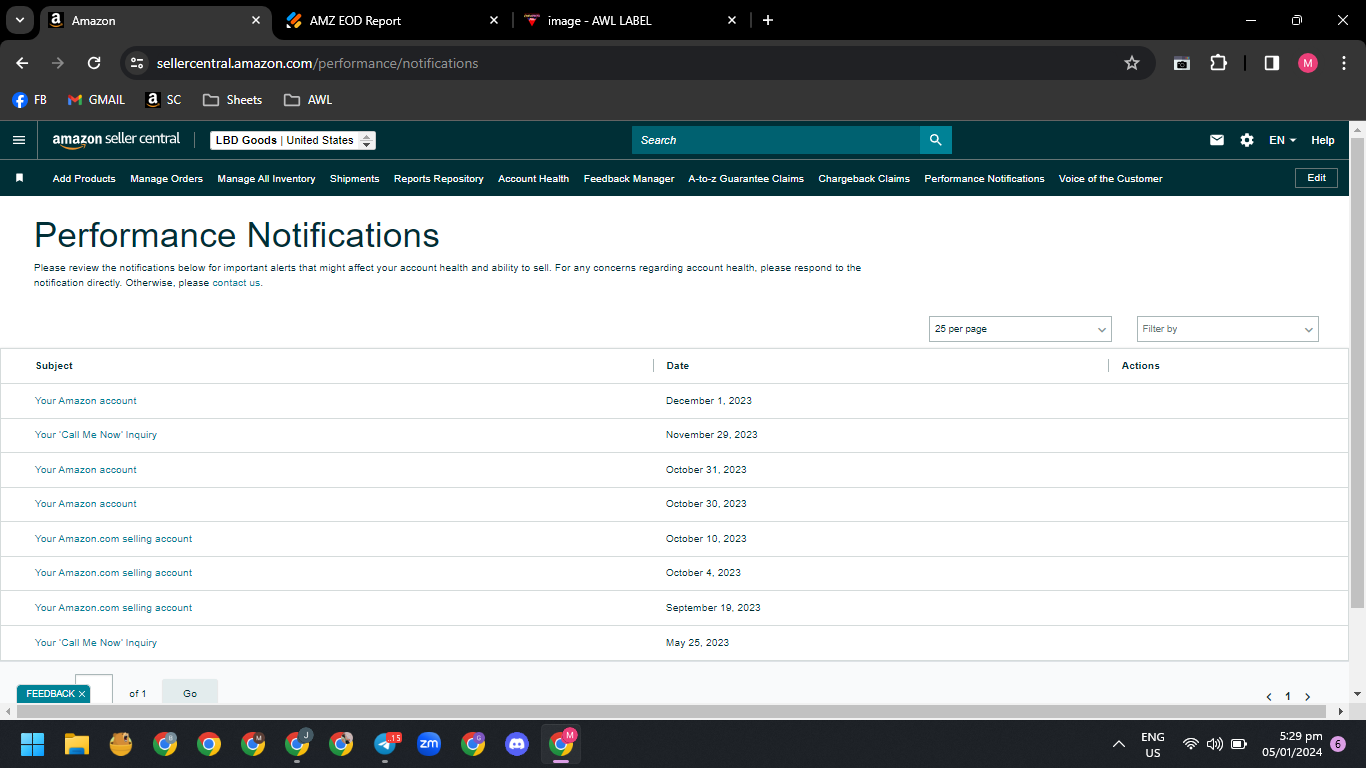Go back using the browser back arrow
This screenshot has height=768, width=1366.
tap(22, 63)
